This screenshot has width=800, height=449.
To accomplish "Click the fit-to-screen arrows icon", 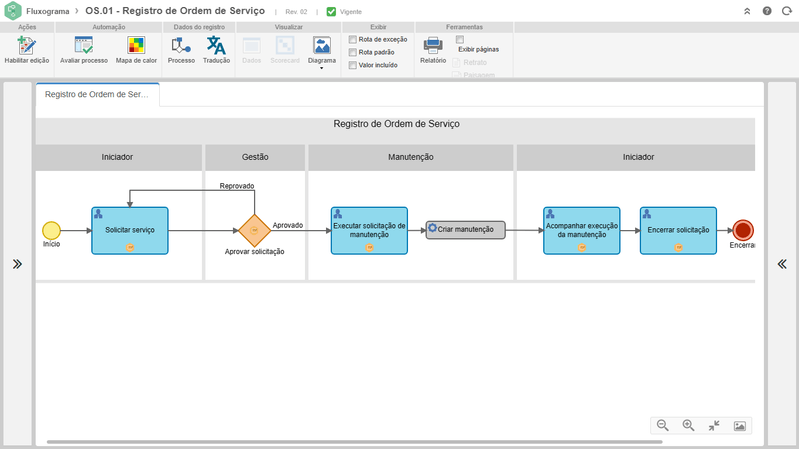I will [714, 426].
